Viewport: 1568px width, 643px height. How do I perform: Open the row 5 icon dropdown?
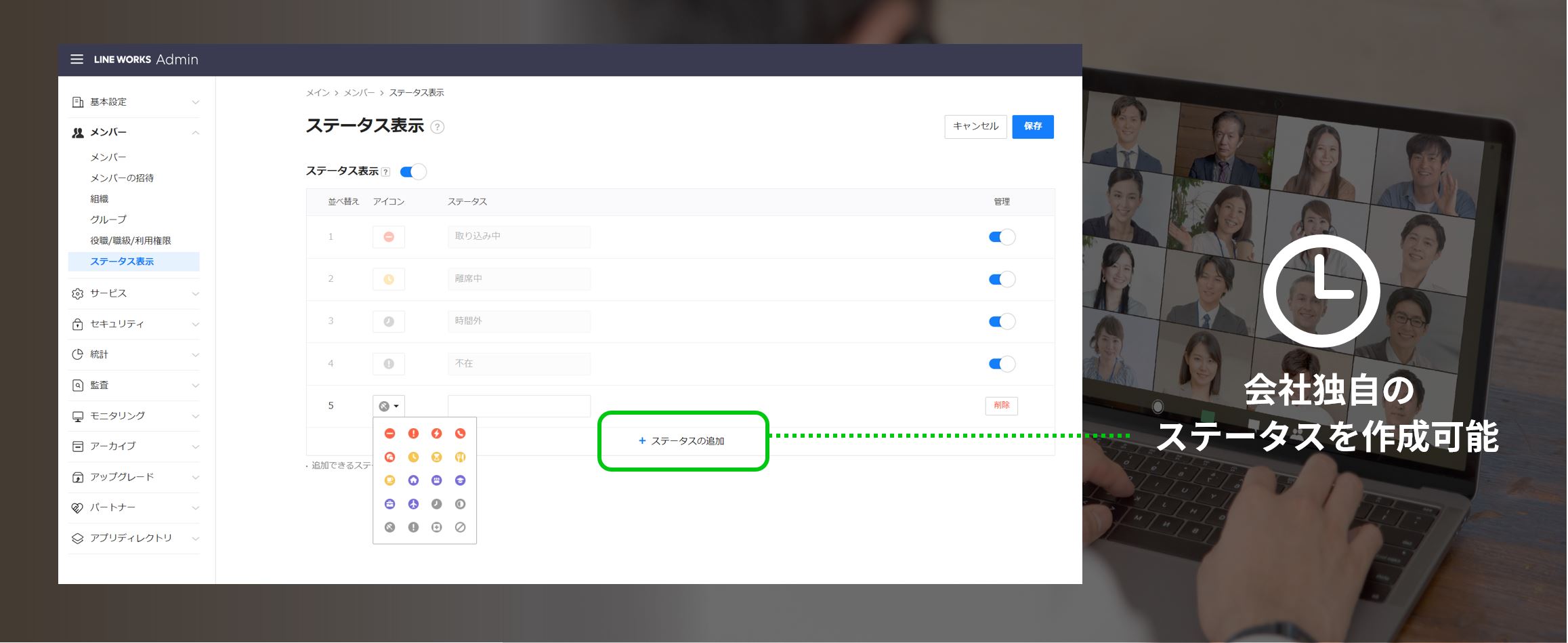tap(389, 407)
